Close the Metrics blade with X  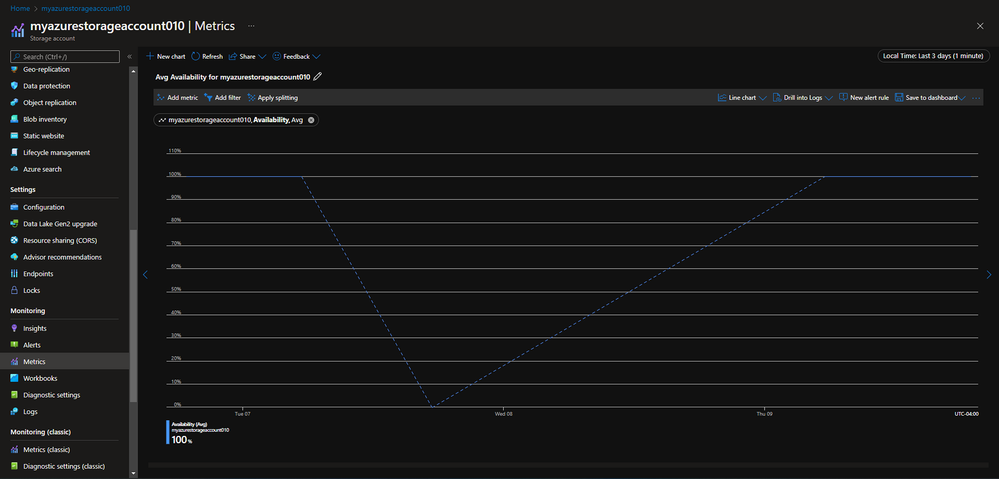980,25
